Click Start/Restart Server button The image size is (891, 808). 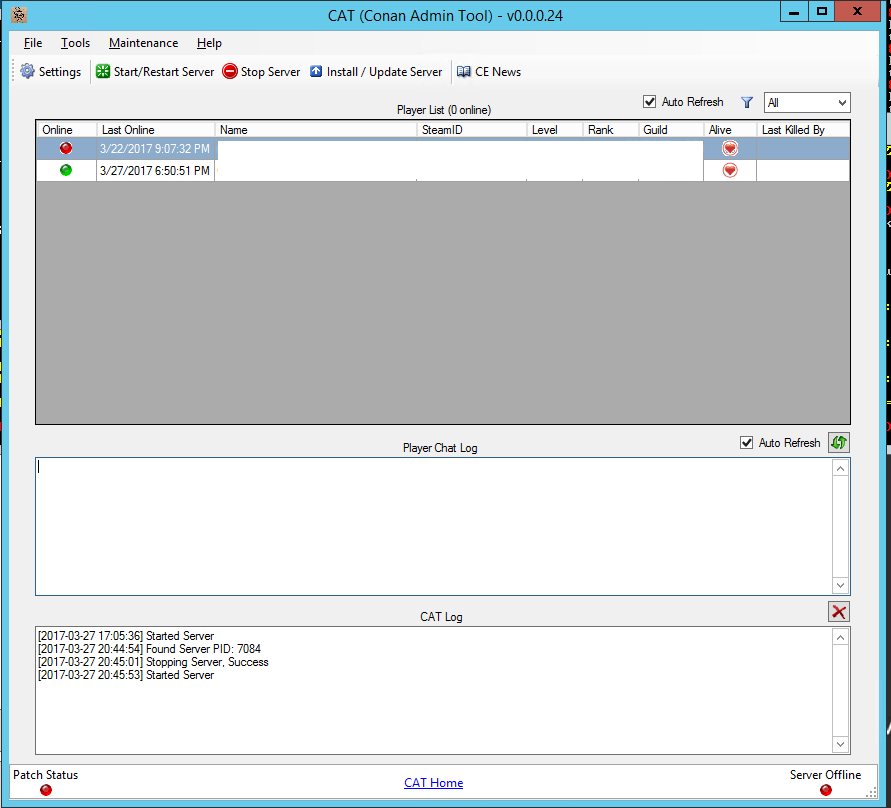point(155,72)
